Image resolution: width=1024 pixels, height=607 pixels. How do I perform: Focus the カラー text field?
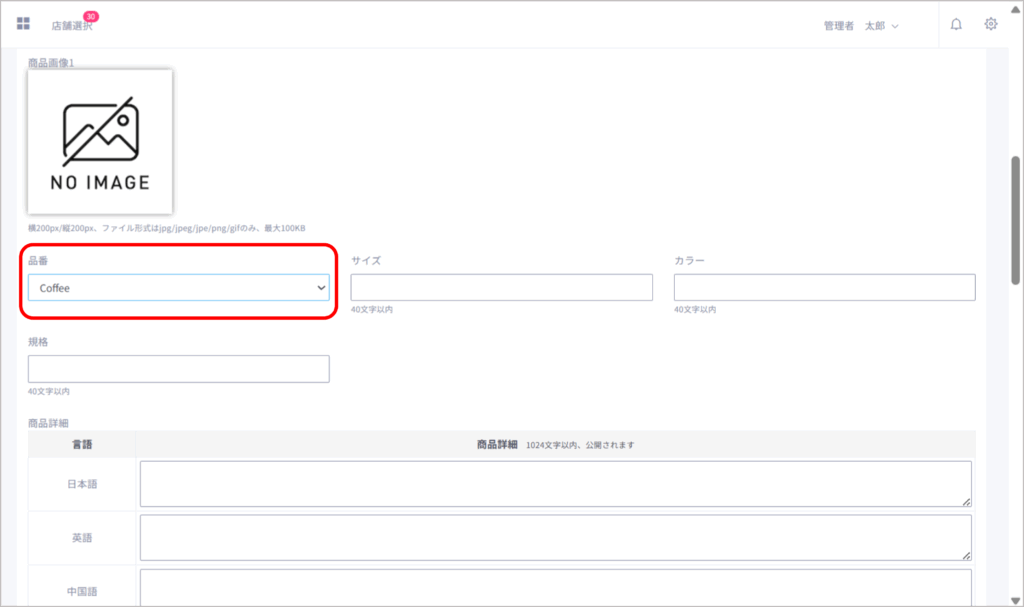[x=824, y=288]
